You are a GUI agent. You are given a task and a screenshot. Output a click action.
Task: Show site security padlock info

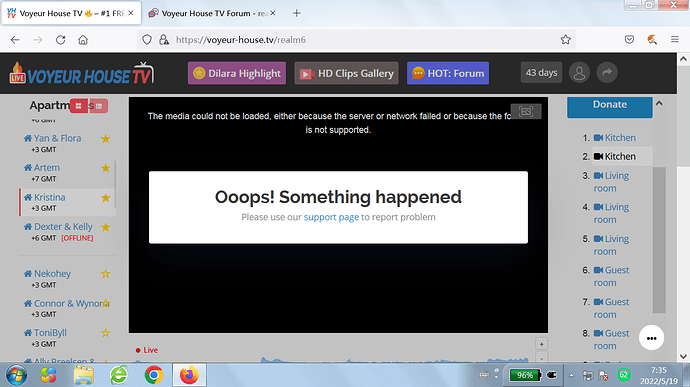click(x=164, y=40)
